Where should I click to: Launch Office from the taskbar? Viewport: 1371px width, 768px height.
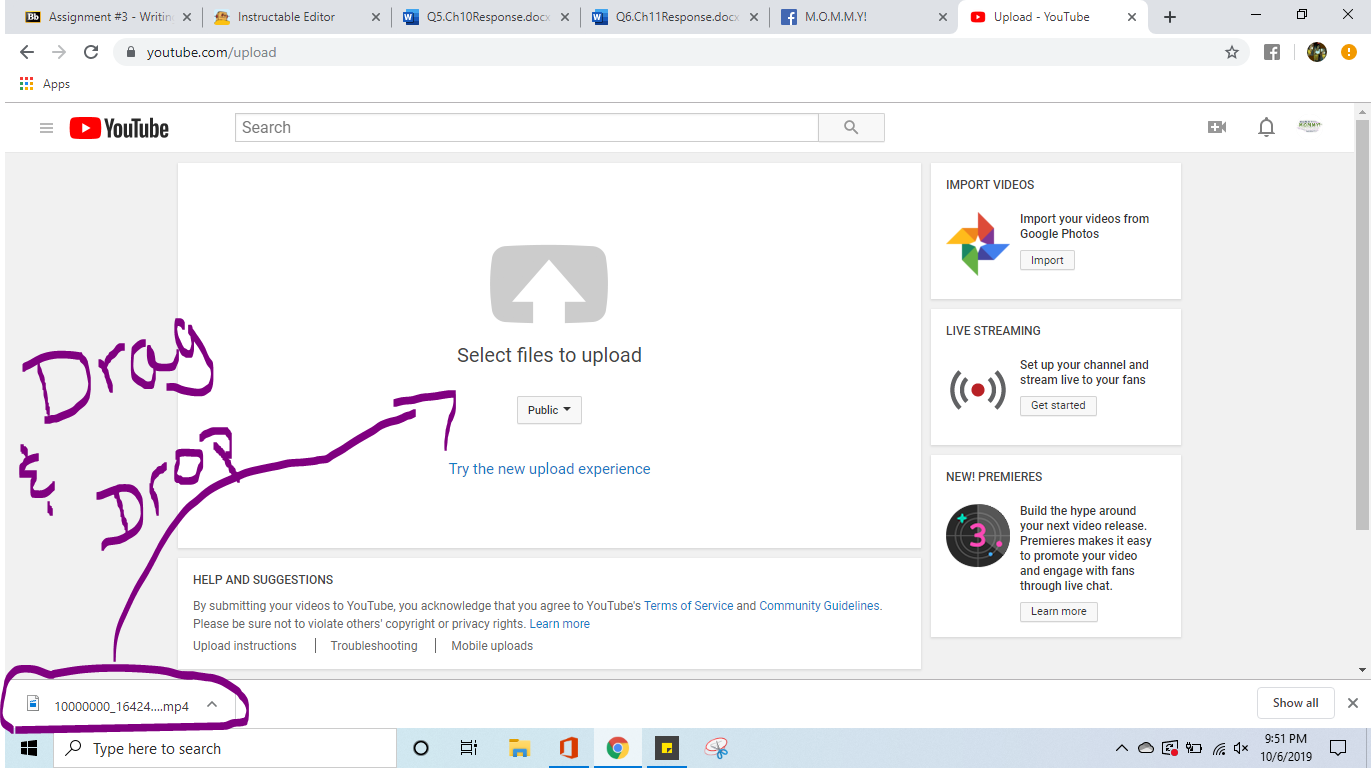pos(569,748)
